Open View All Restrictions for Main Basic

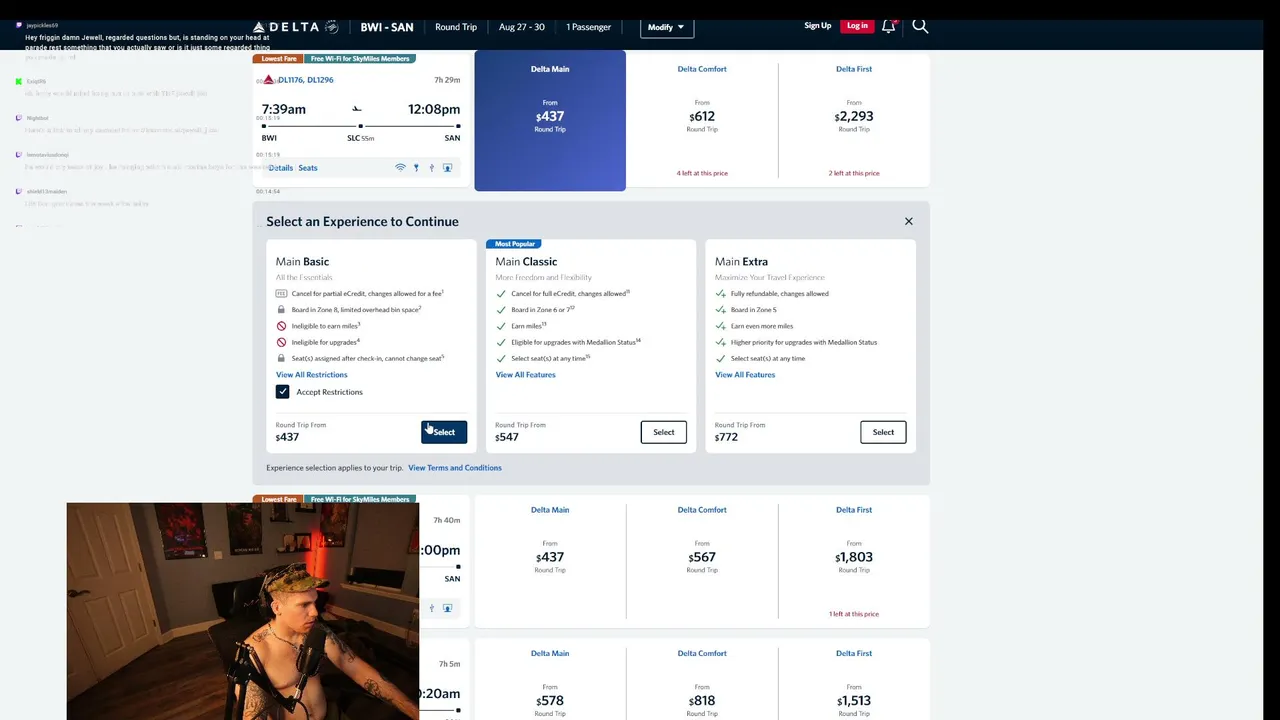click(x=312, y=375)
